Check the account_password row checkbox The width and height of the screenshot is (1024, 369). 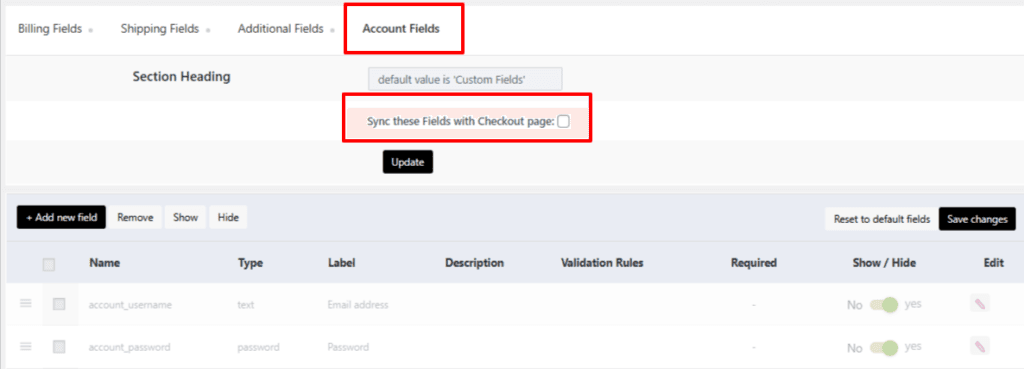coord(59,347)
